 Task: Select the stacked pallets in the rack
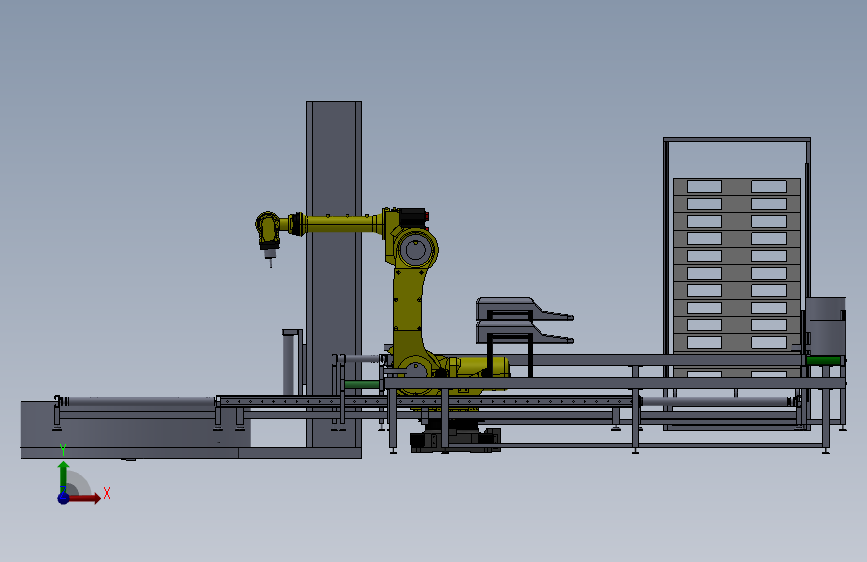click(x=737, y=277)
